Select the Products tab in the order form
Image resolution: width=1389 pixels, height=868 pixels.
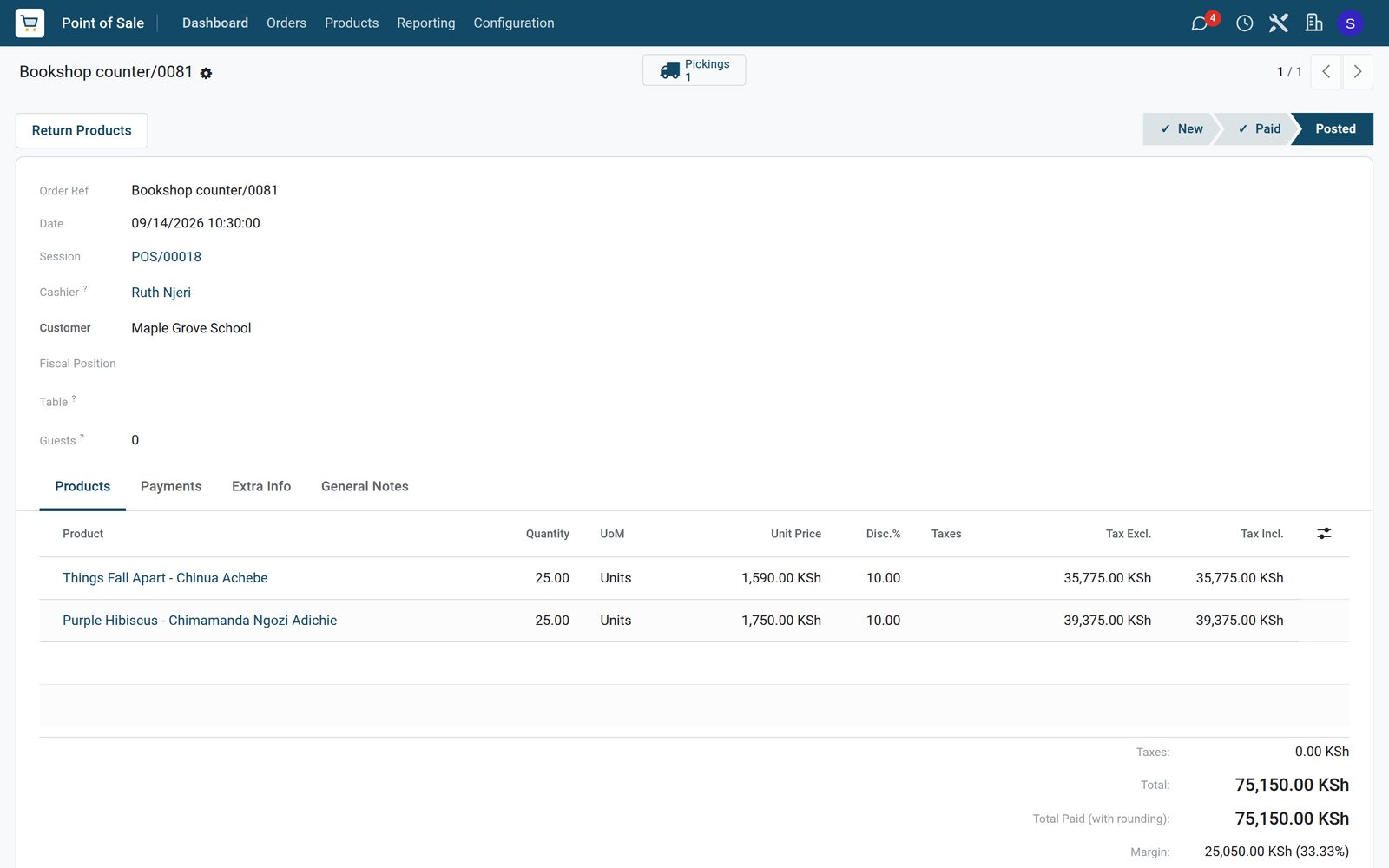click(82, 487)
